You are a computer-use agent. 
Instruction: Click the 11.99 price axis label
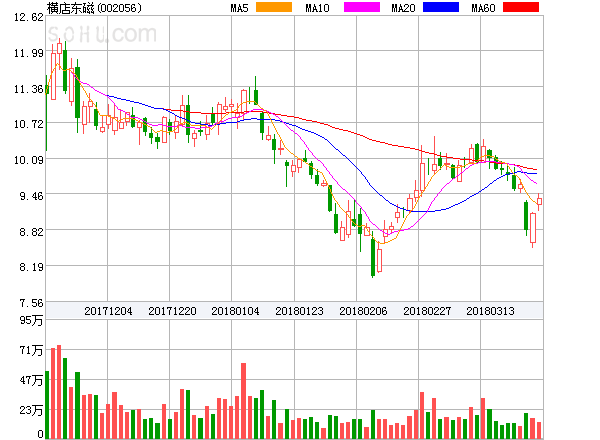(x=29, y=53)
